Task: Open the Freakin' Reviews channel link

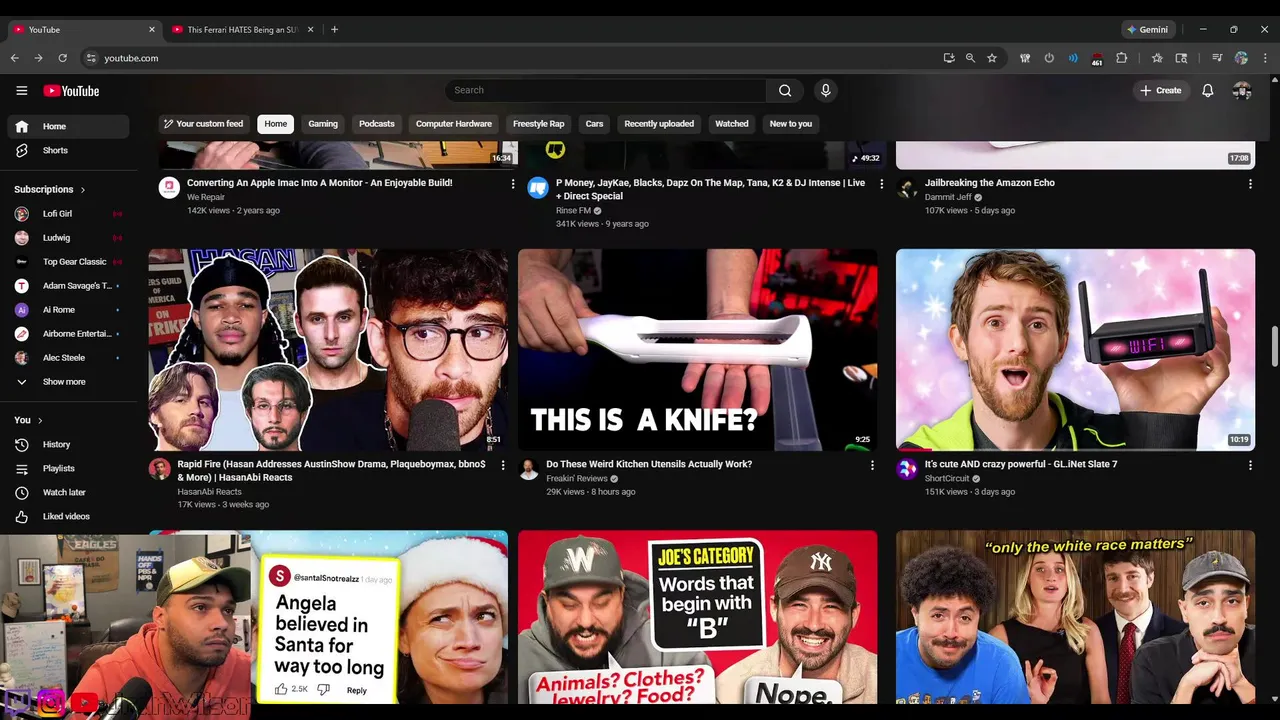Action: pyautogui.click(x=577, y=478)
